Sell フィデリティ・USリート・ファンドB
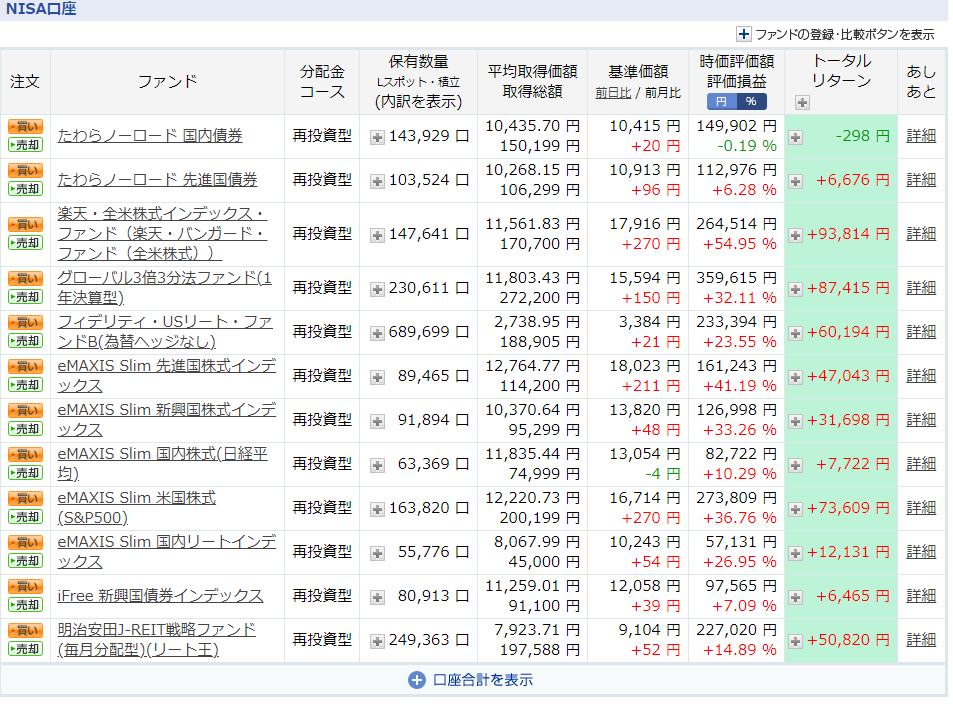The image size is (953, 709). pos(25,341)
